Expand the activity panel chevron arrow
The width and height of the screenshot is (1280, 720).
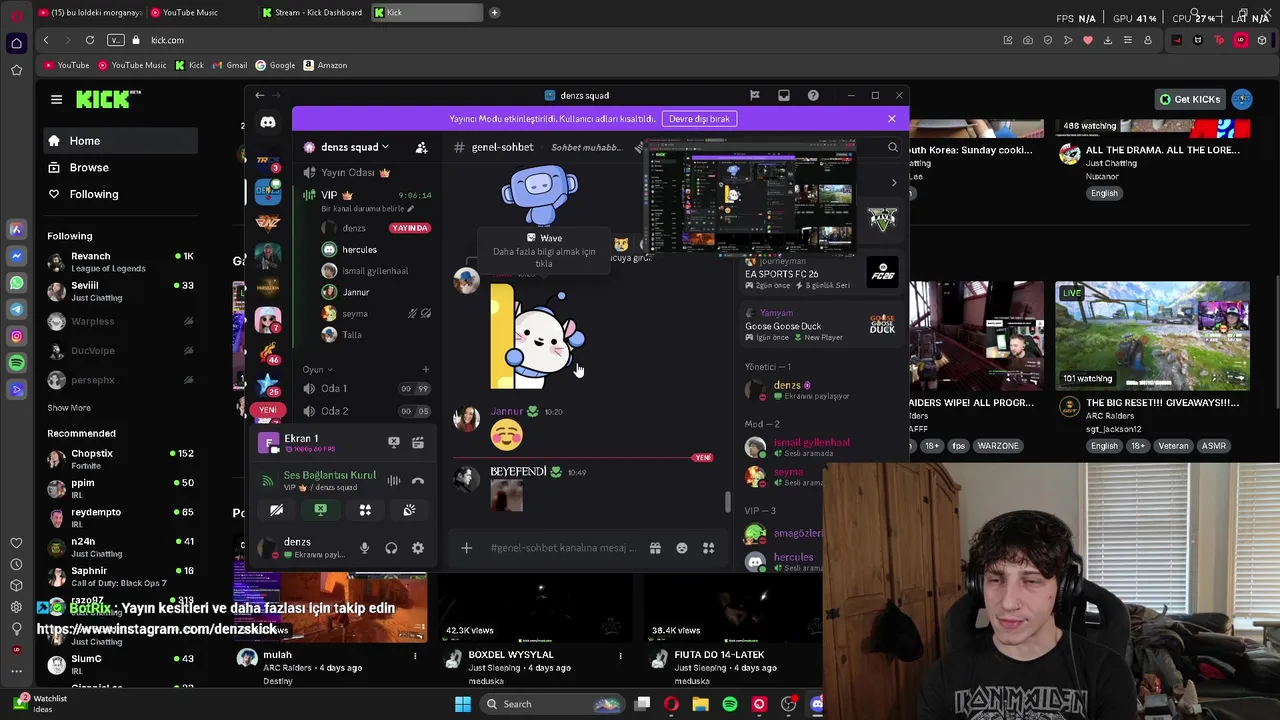(894, 183)
